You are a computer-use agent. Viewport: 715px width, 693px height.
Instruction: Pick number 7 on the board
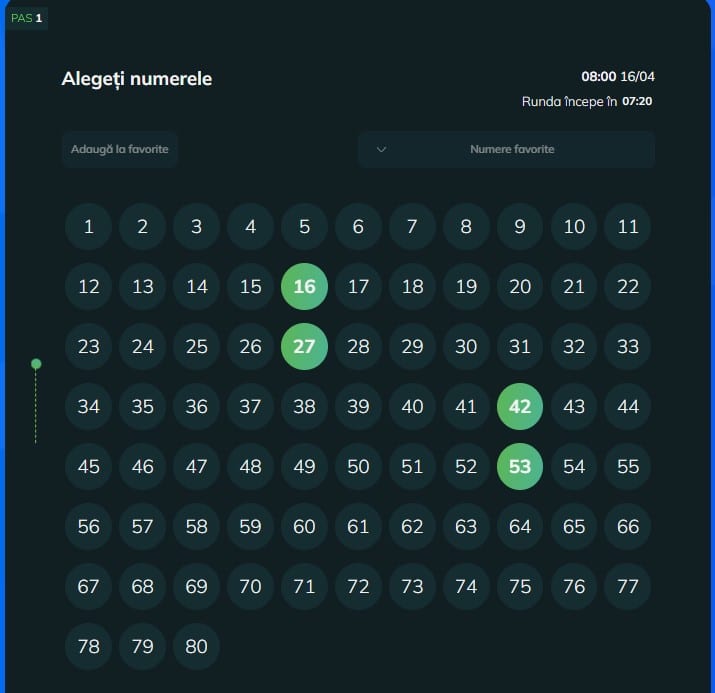tap(412, 227)
